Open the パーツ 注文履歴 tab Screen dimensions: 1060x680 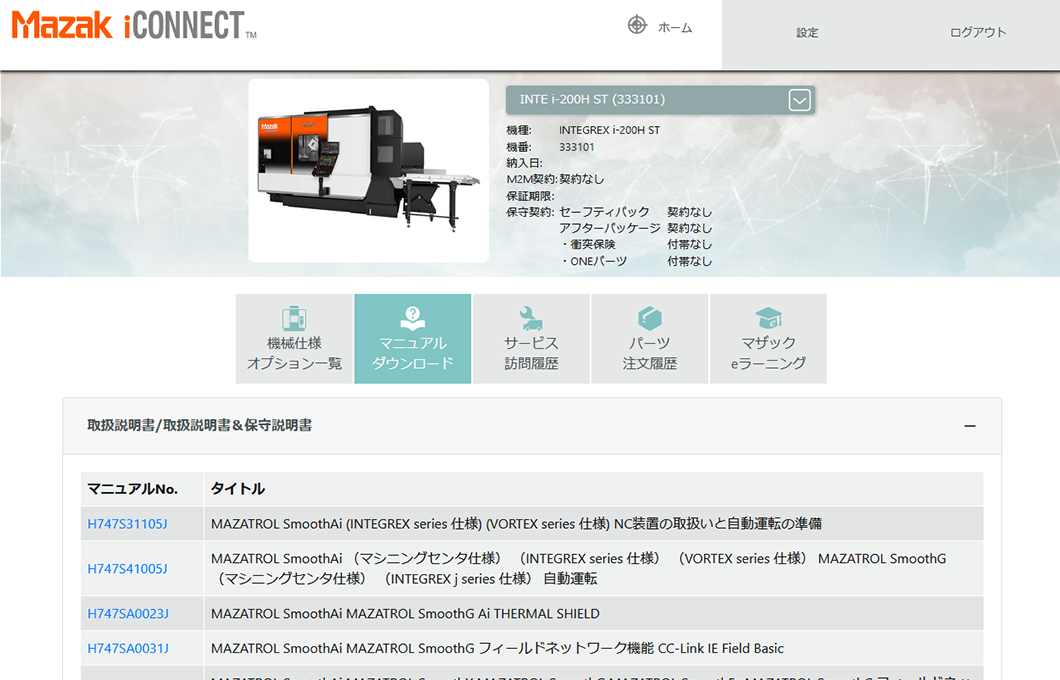(650, 339)
